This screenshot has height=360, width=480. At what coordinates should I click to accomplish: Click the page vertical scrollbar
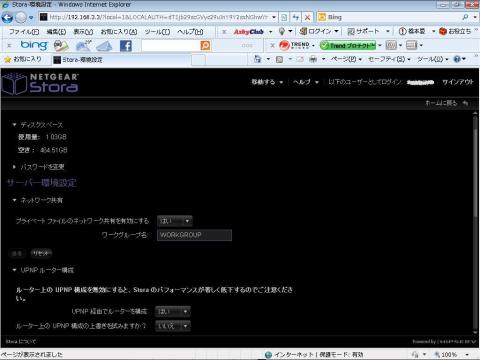[475, 223]
